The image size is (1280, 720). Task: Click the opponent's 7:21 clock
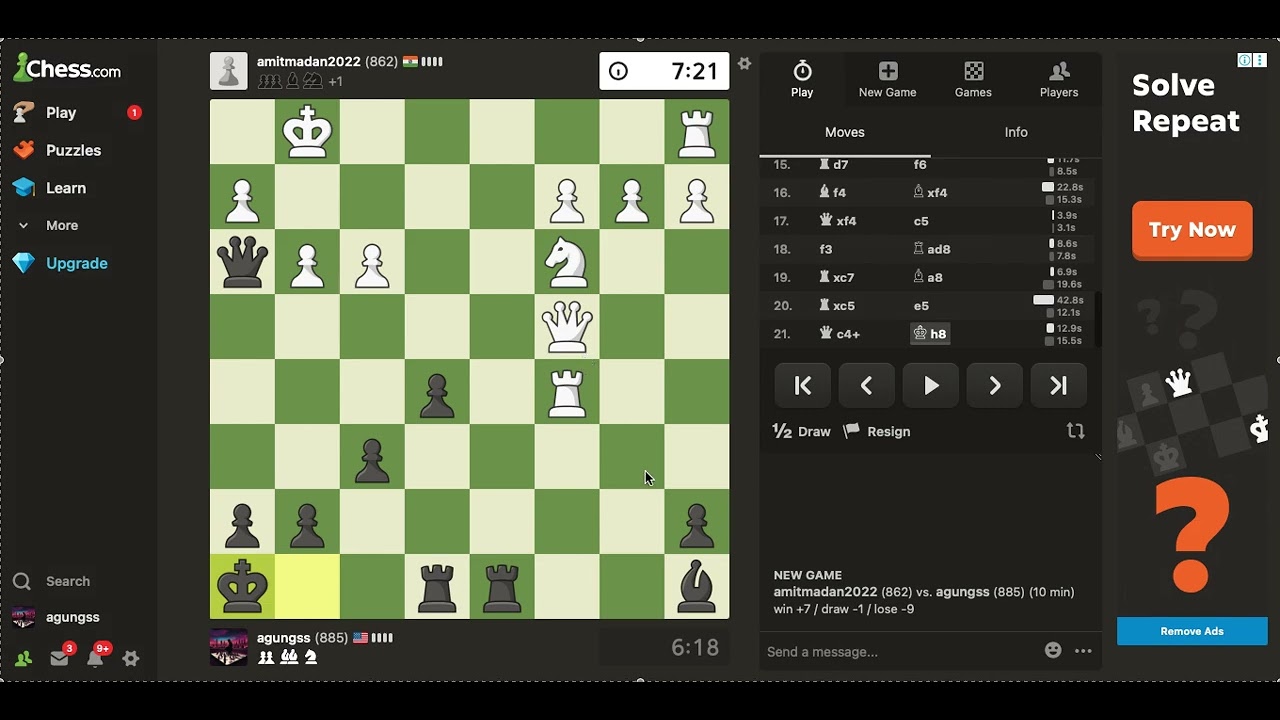(664, 71)
